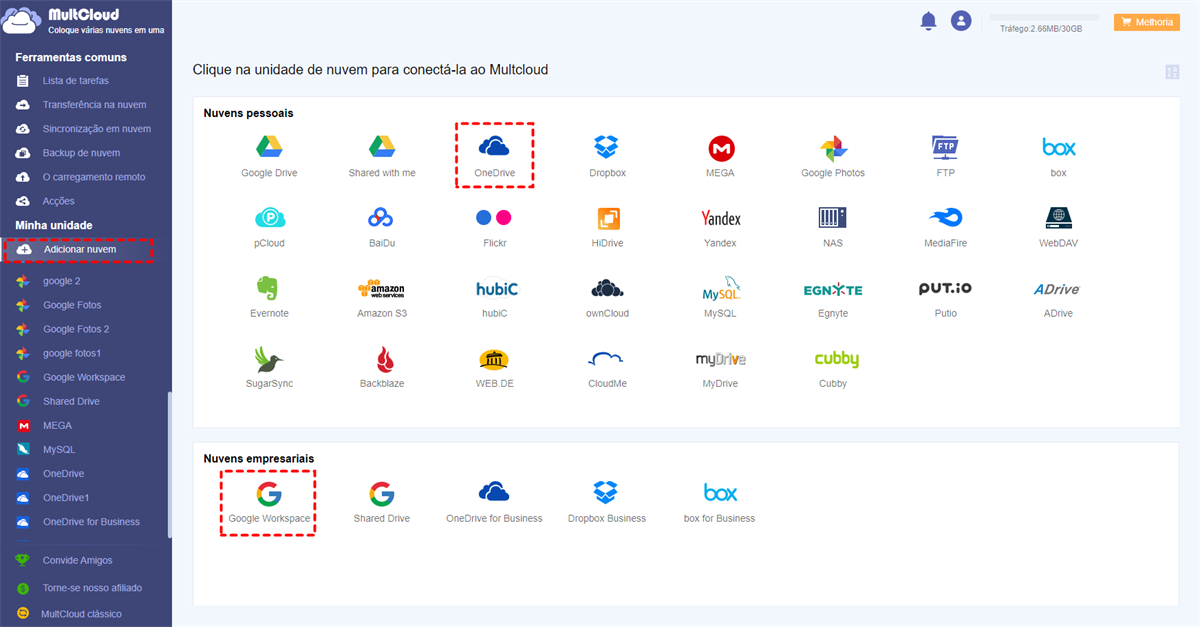Open the user account avatar

961,21
